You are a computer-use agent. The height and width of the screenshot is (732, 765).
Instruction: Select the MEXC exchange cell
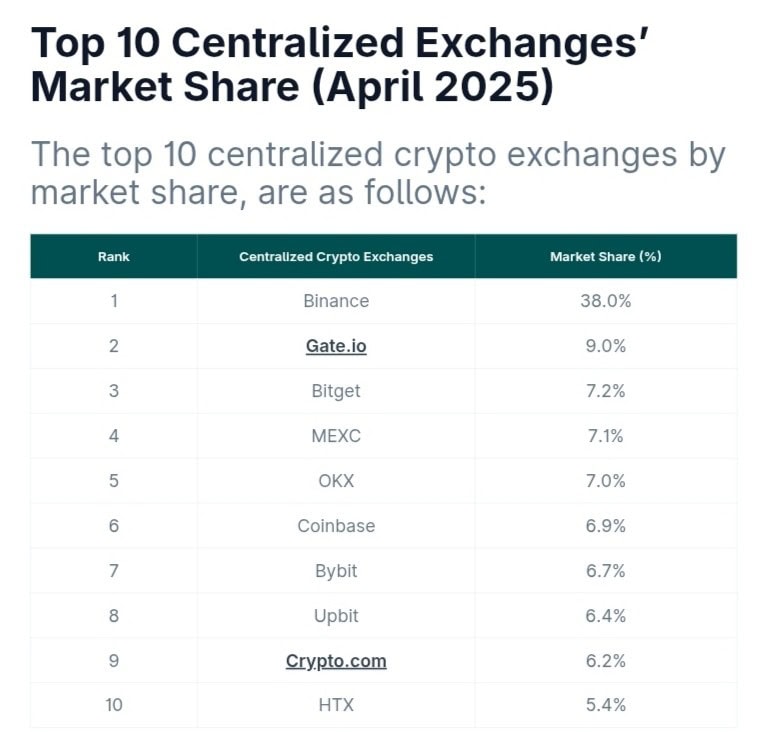pos(336,436)
